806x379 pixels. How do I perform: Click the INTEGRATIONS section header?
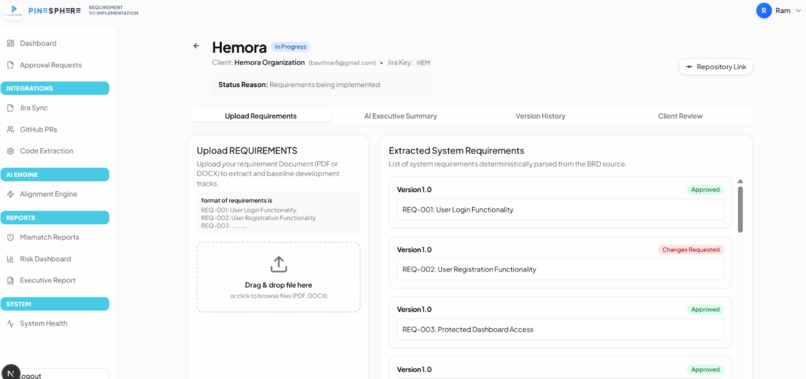click(x=54, y=88)
